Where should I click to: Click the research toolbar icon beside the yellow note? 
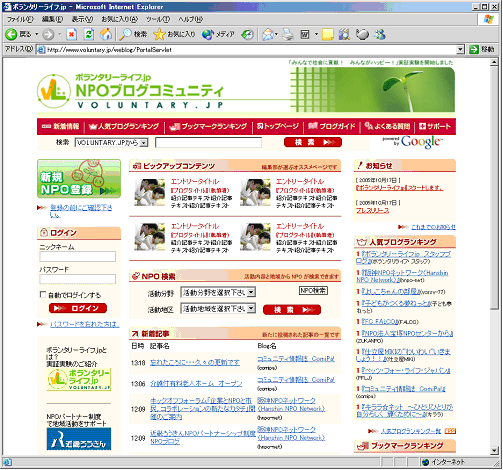[x=345, y=34]
